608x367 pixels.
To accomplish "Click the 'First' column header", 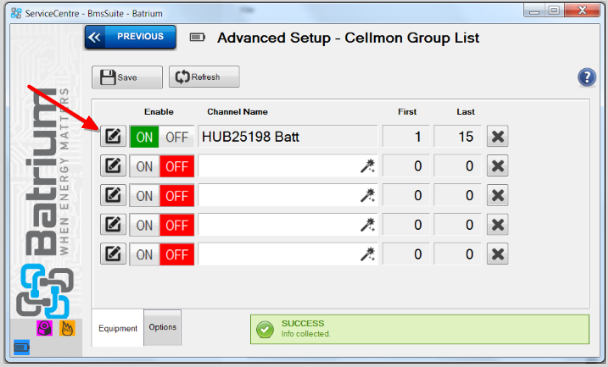I will coord(407,112).
